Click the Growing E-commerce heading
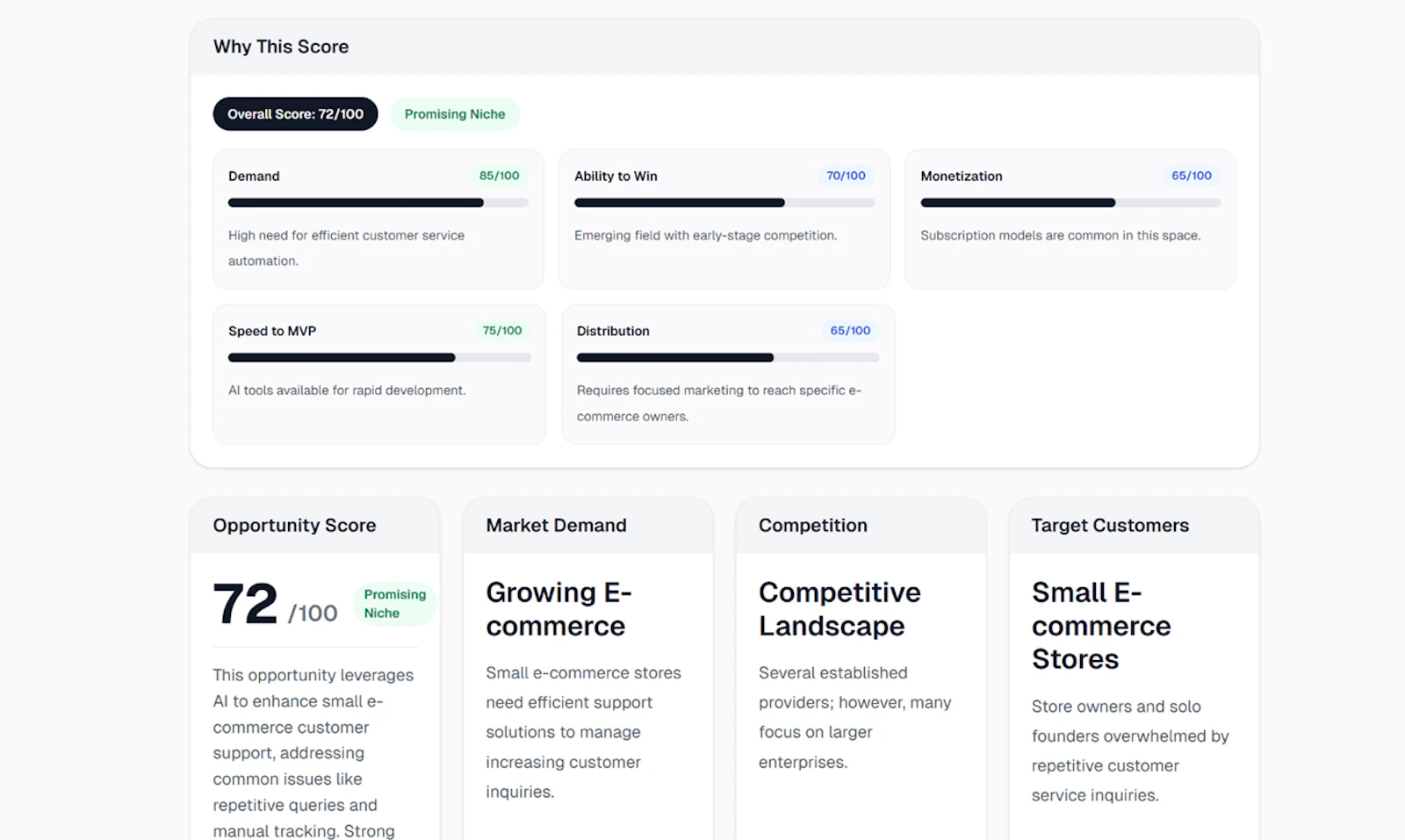 [x=559, y=609]
